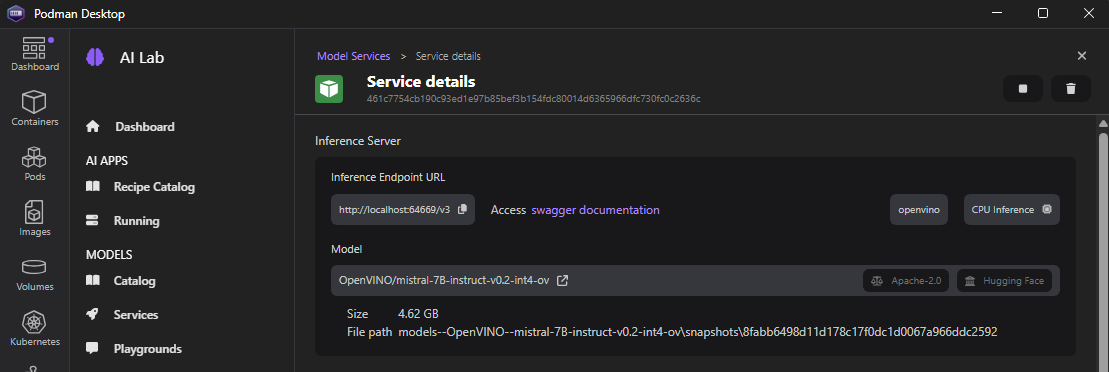
Task: Maximize the Podman Desktop window
Action: [1043, 13]
